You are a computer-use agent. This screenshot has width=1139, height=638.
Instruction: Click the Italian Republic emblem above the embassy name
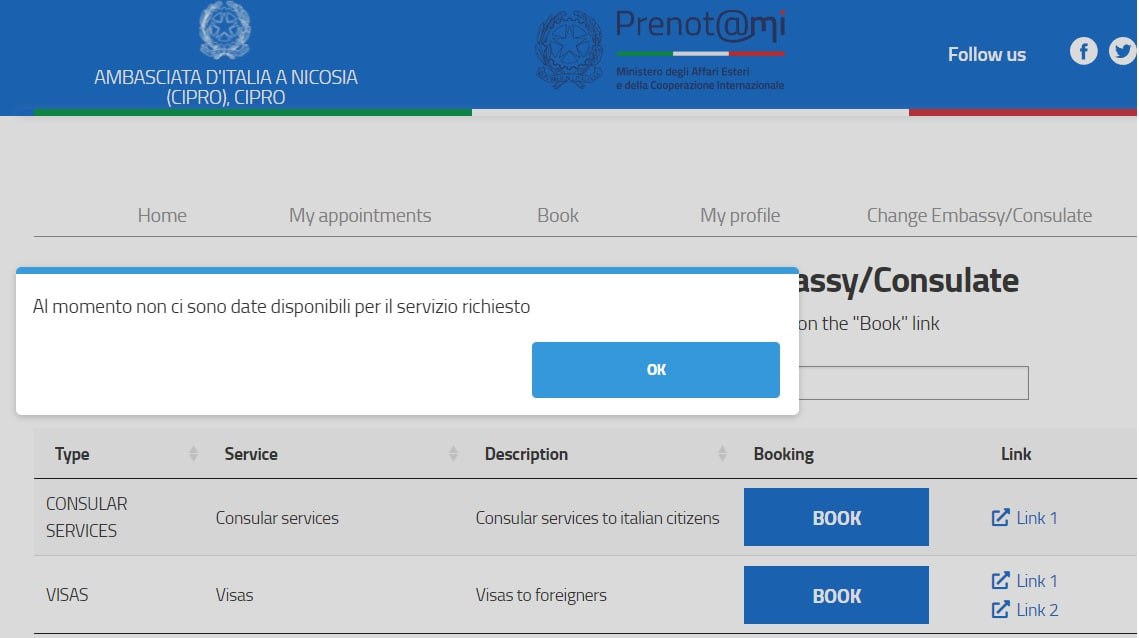pyautogui.click(x=225, y=30)
